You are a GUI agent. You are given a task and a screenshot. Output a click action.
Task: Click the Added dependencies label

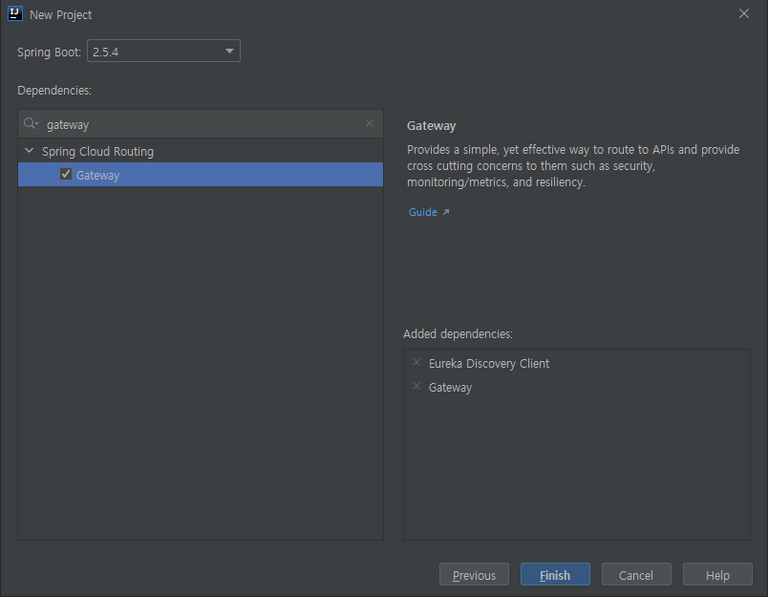pos(458,334)
